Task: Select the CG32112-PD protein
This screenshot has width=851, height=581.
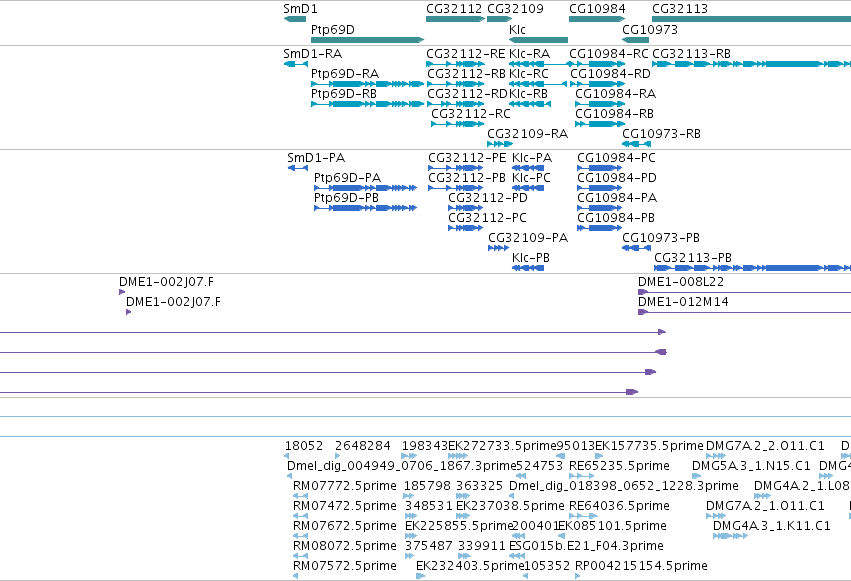Action: coord(466,208)
